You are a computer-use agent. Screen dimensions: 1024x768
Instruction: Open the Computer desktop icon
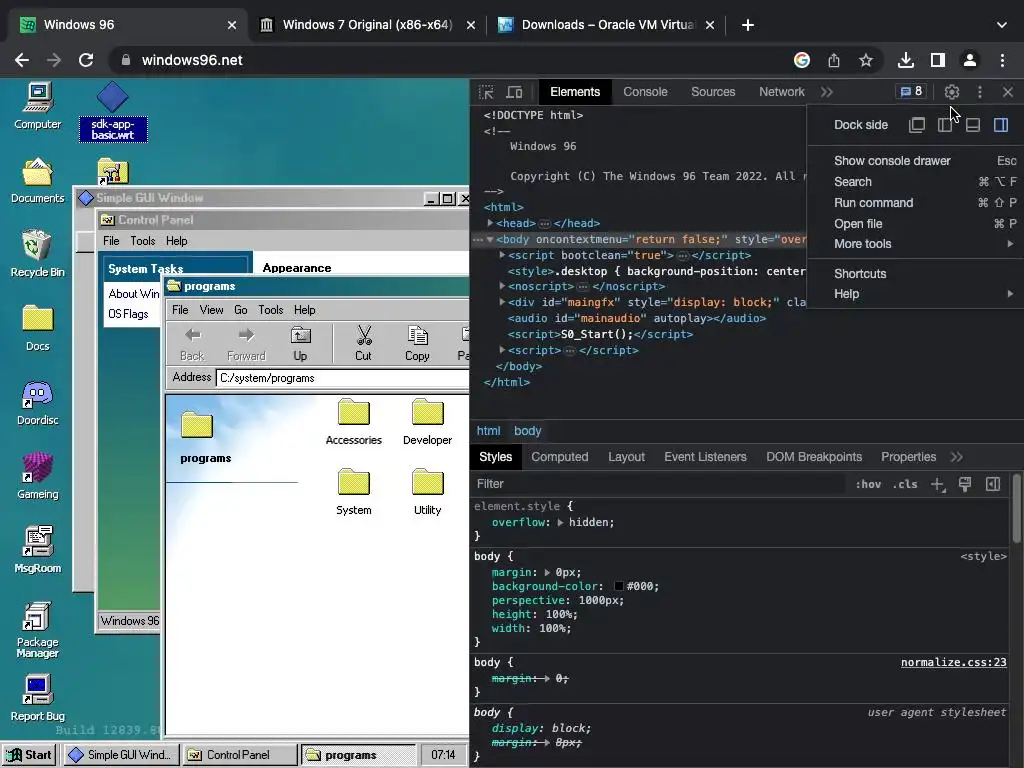click(37, 106)
